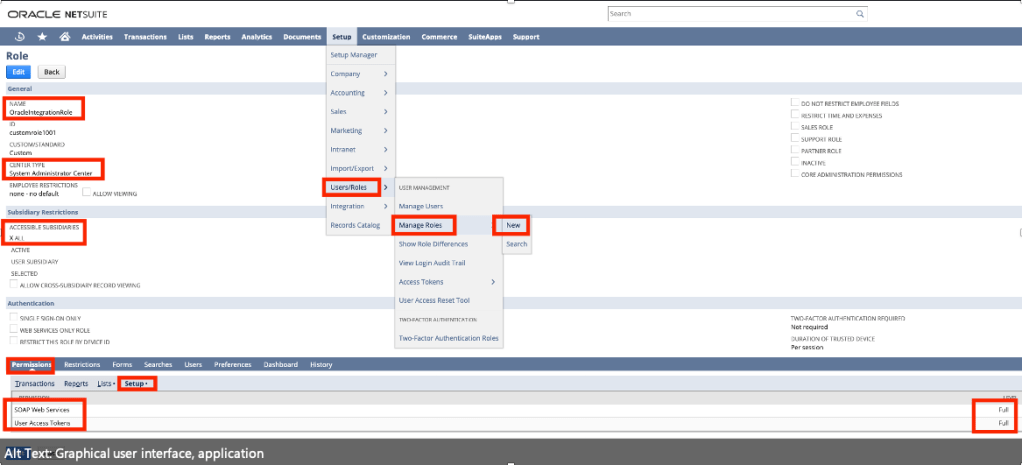Check the Inactive checkbox
This screenshot has width=1022, height=465.
(794, 162)
